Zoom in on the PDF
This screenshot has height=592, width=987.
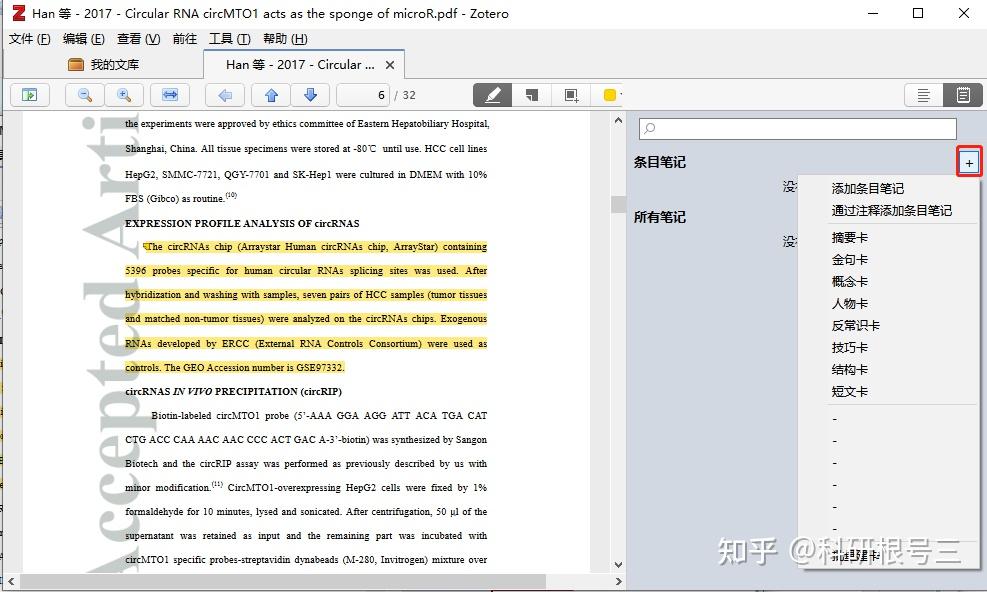123,94
